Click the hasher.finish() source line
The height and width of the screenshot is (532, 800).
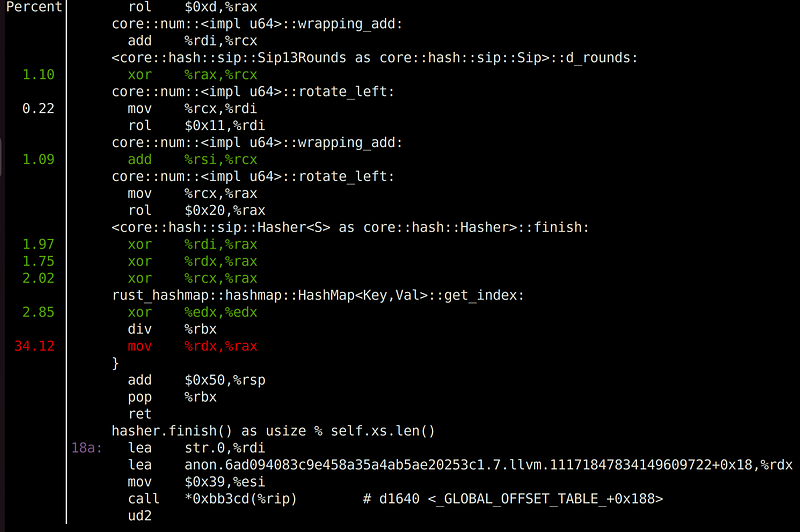[x=273, y=431]
